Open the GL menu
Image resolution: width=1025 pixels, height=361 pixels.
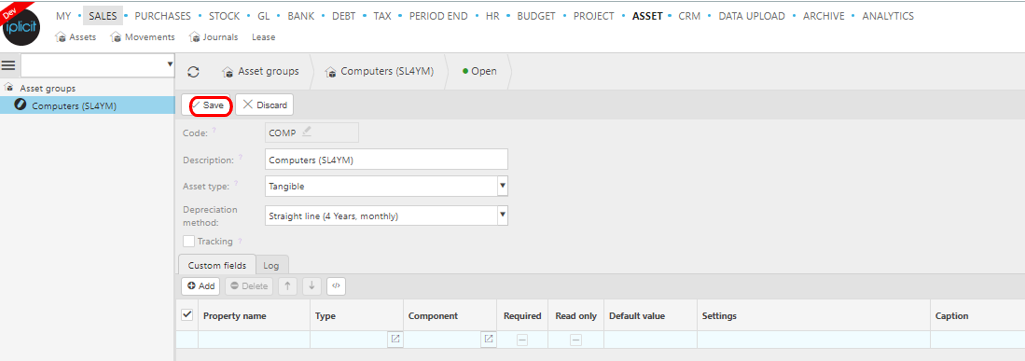pyautogui.click(x=263, y=16)
